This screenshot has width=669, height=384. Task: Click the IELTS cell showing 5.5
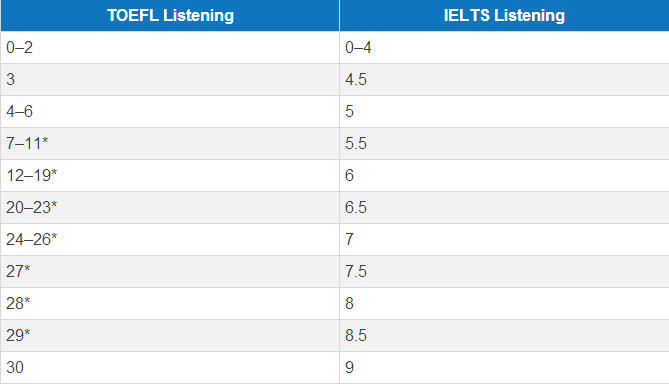(x=504, y=143)
